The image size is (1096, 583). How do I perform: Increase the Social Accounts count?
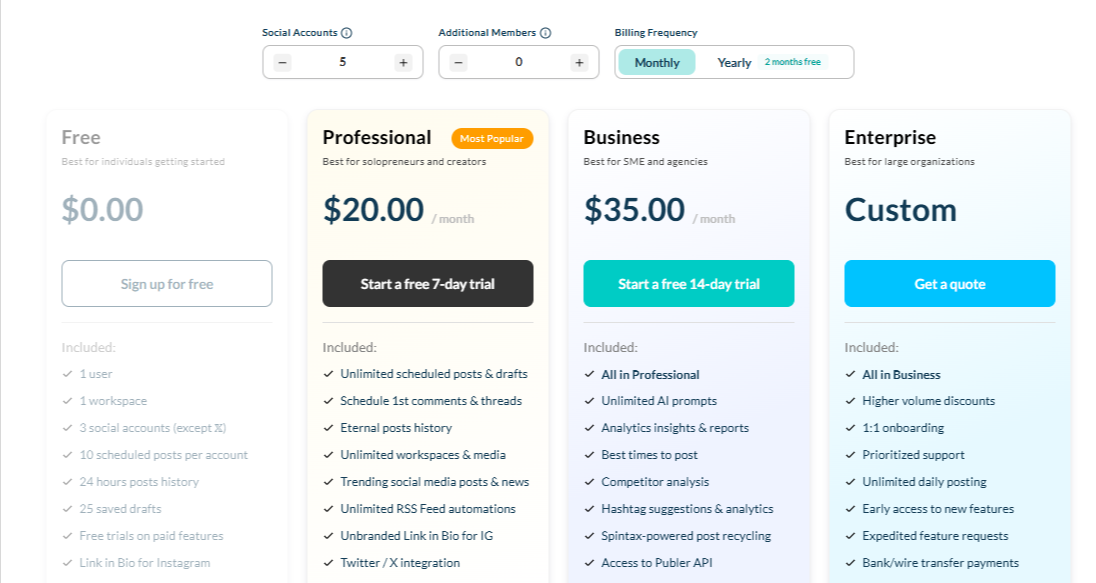403,62
